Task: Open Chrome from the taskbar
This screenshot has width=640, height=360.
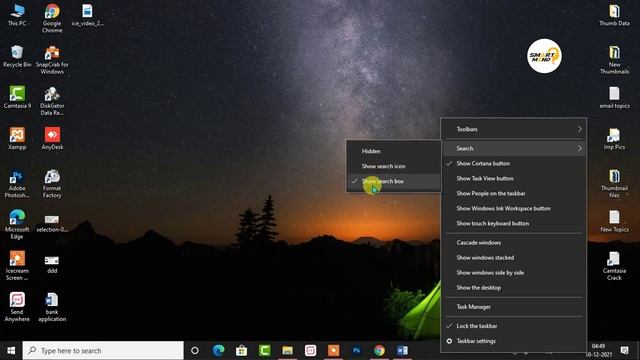Action: 379,351
